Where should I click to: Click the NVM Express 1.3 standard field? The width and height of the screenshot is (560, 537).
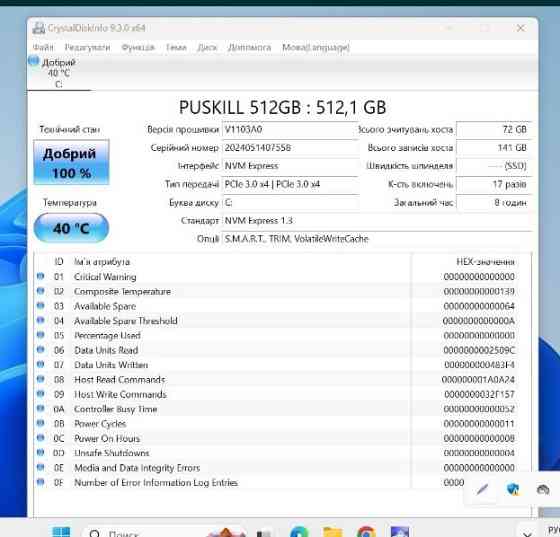click(377, 221)
